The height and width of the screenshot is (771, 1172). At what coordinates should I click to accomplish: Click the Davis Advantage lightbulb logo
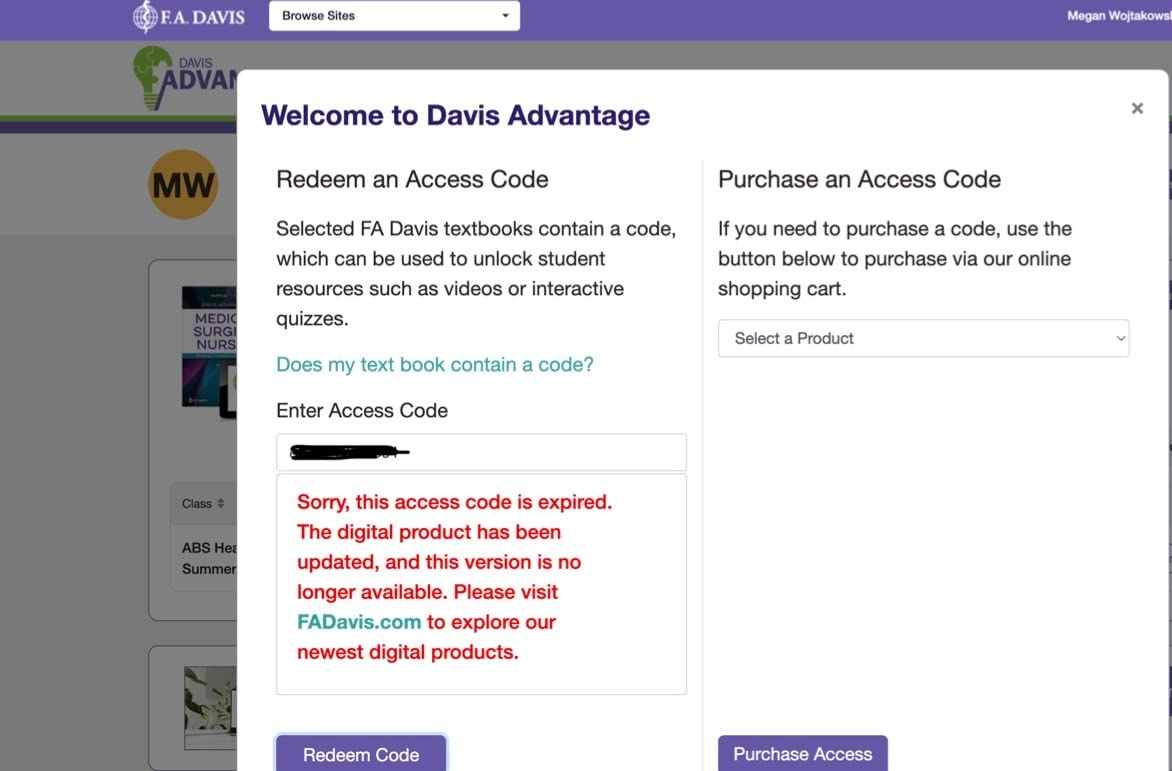tap(153, 78)
